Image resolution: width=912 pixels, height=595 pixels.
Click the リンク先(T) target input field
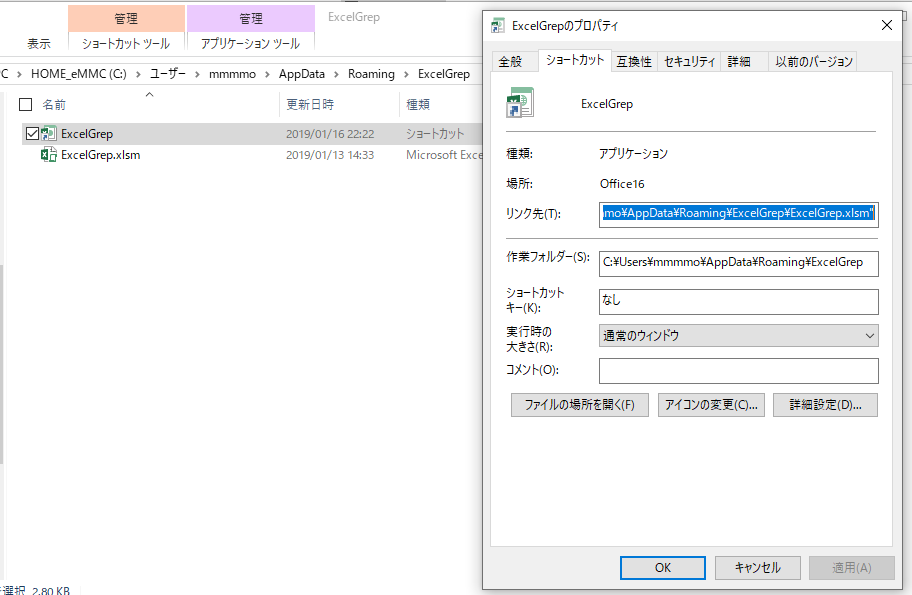[739, 214]
